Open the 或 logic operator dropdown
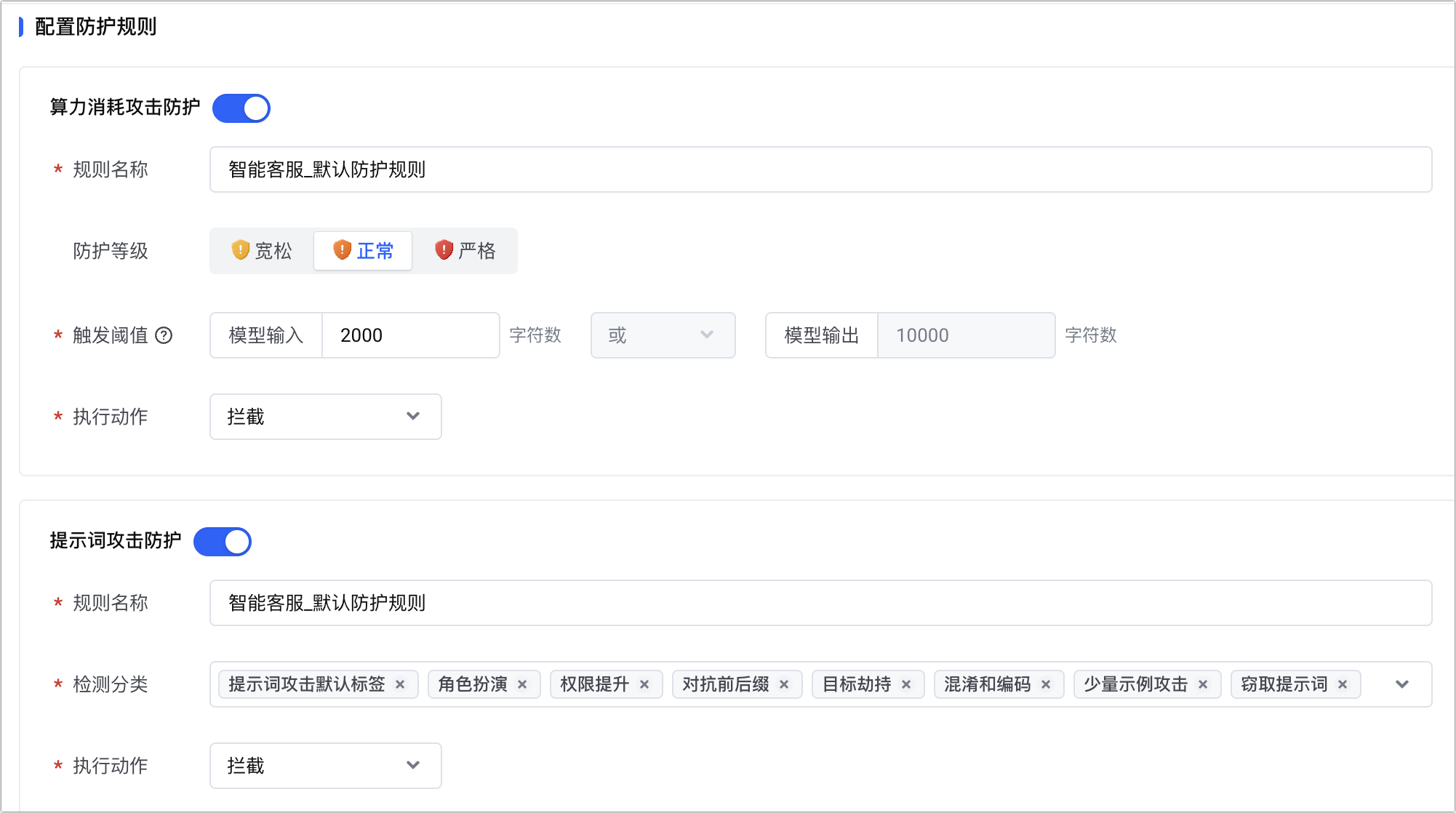1456x813 pixels. pyautogui.click(x=663, y=335)
